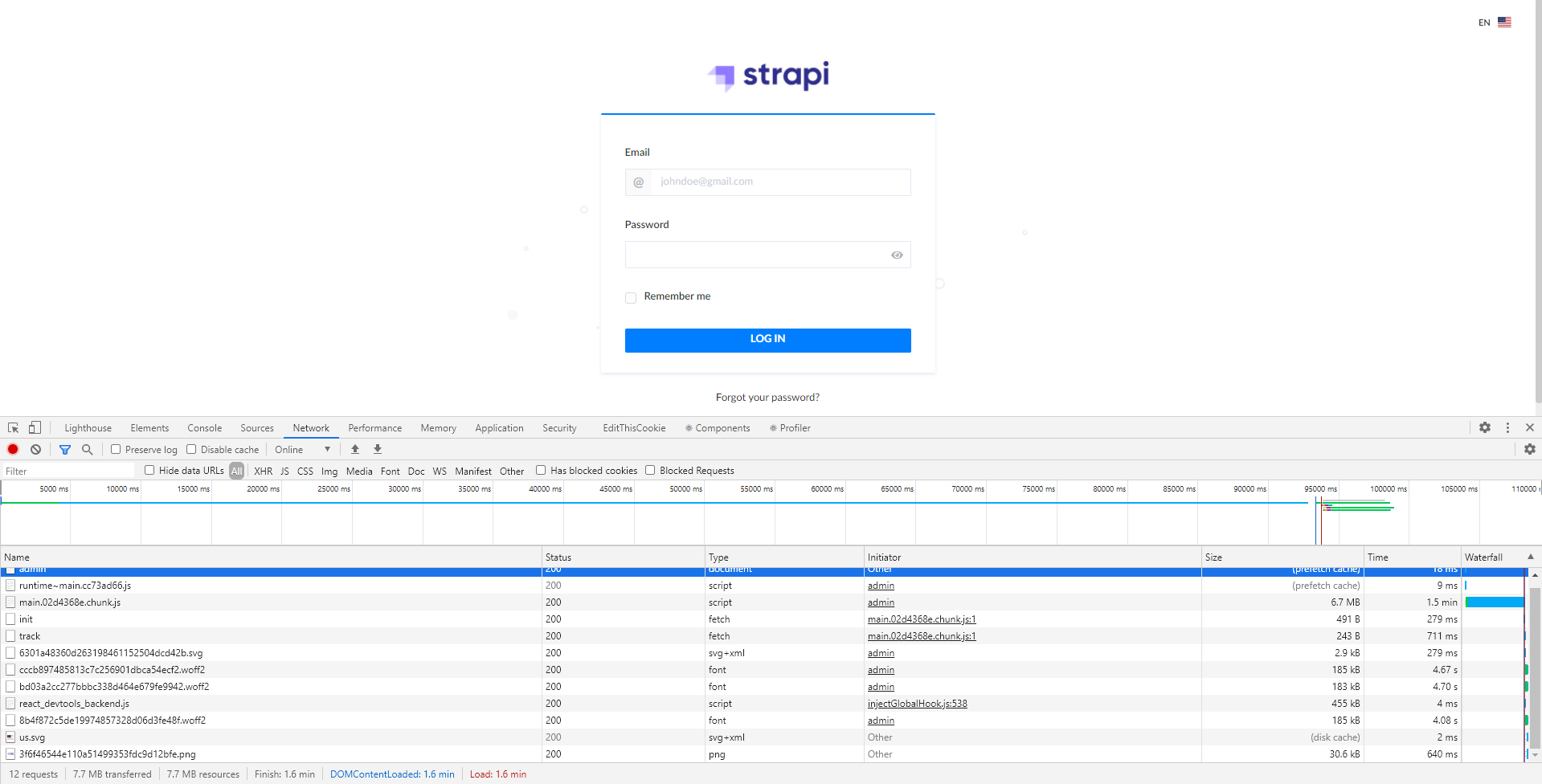Select the track request row checkbox

[10, 636]
